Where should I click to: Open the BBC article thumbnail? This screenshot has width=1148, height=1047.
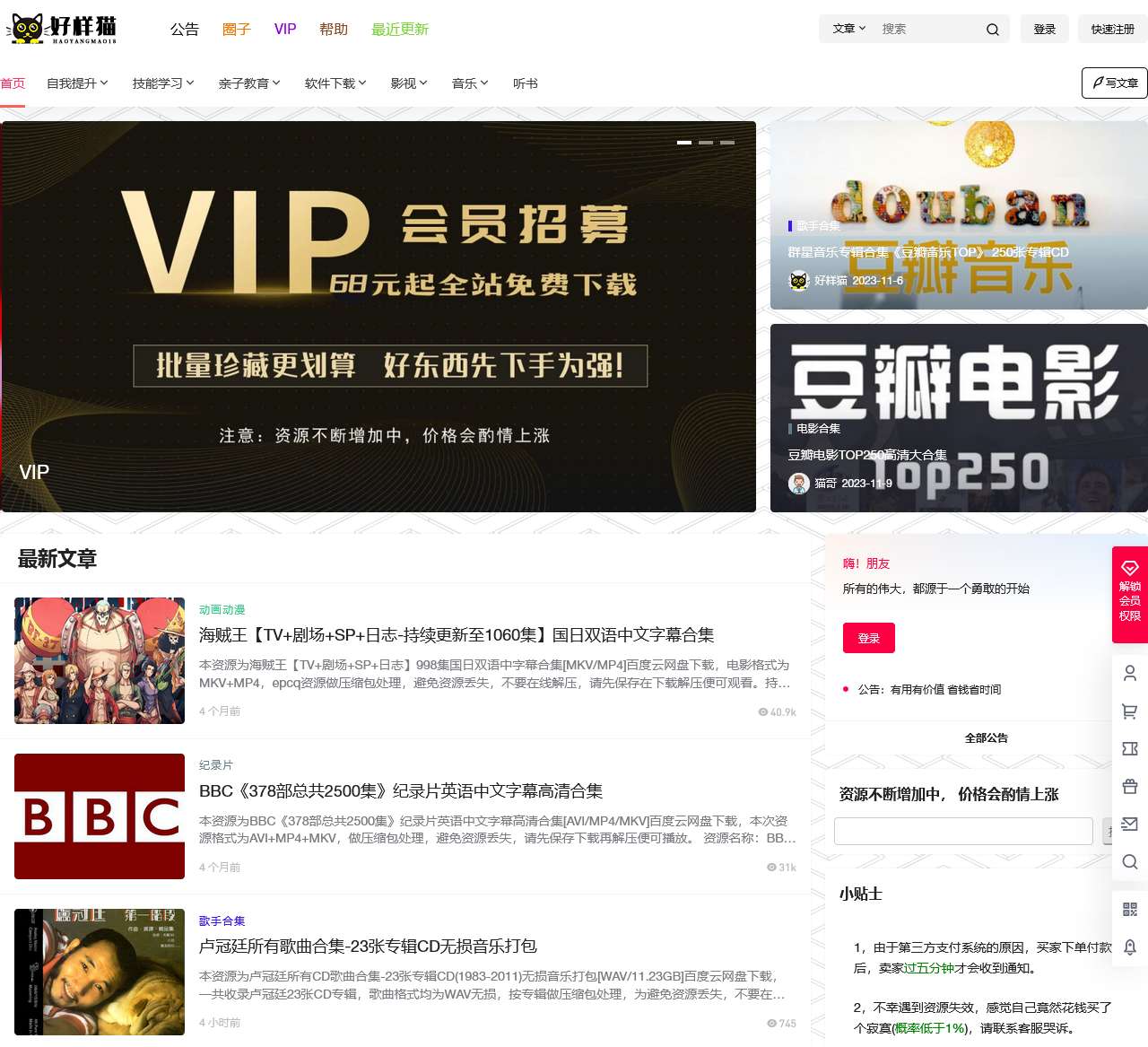point(100,816)
